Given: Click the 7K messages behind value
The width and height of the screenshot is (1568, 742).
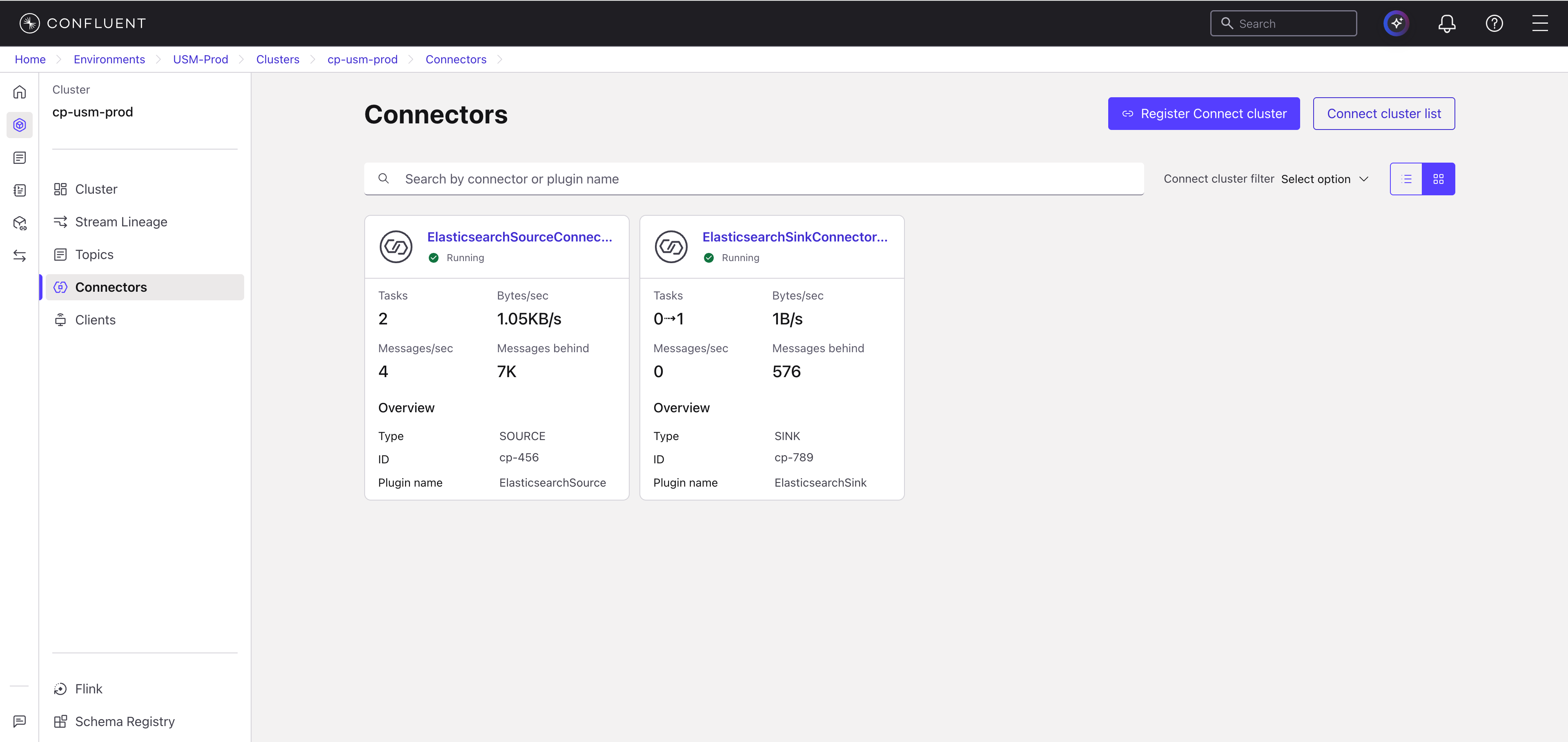Looking at the screenshot, I should point(506,371).
